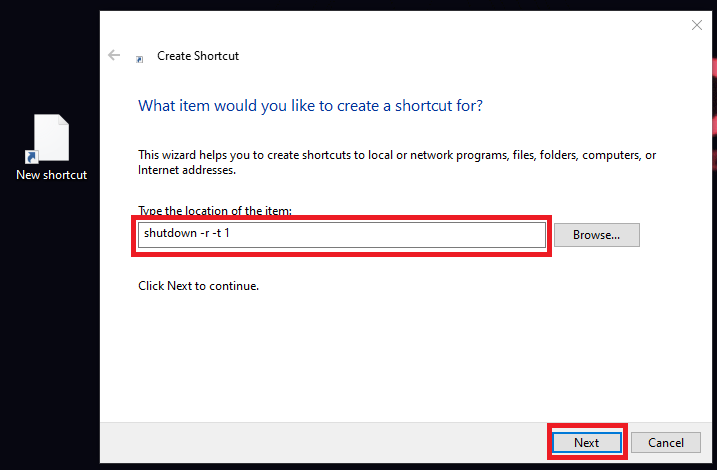
Task: Focus the item location text box
Action: point(342,235)
